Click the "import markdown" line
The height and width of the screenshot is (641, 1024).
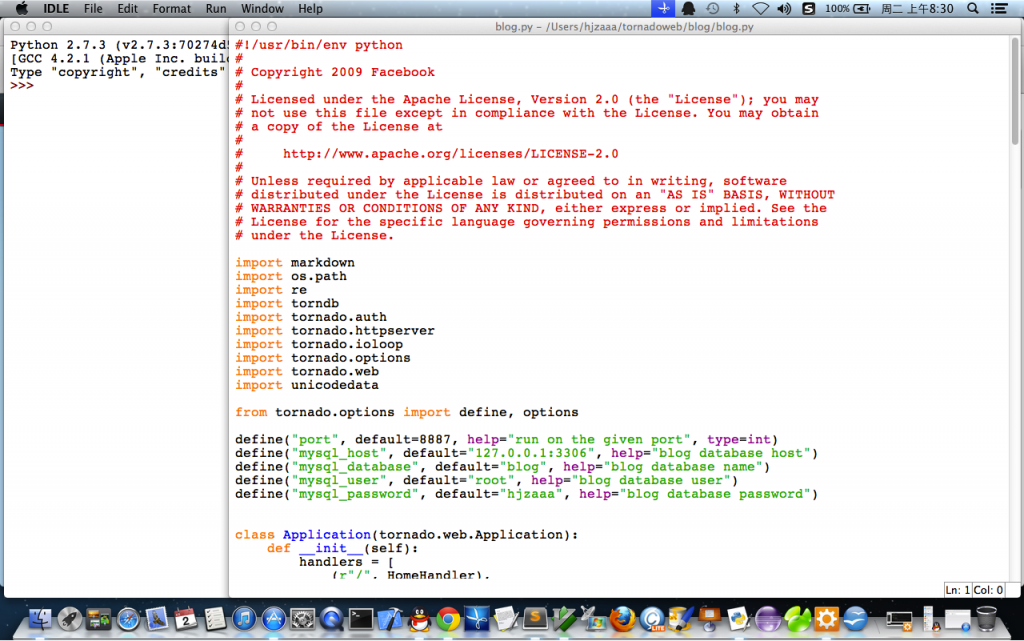(x=295, y=262)
